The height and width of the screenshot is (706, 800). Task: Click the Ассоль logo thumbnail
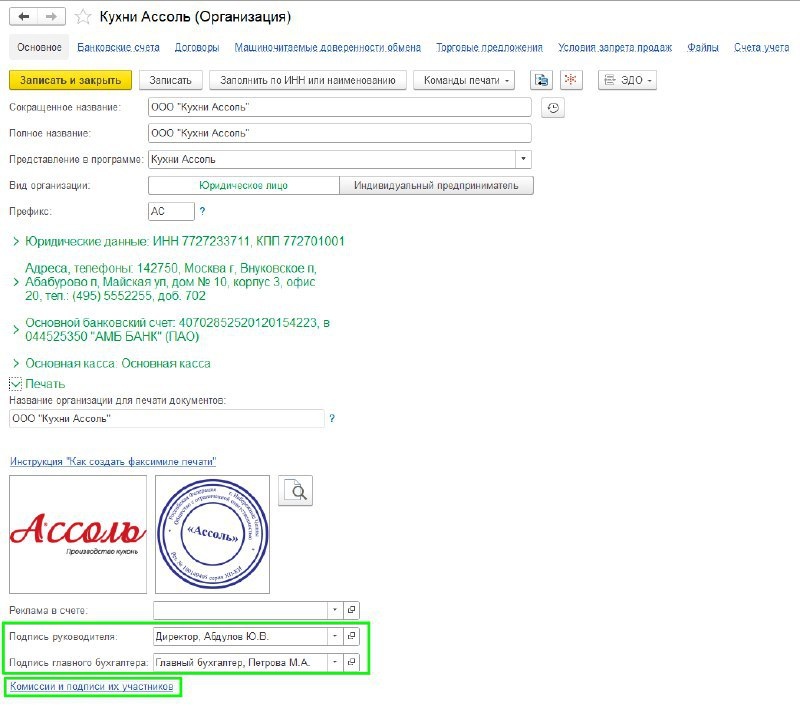click(x=78, y=534)
